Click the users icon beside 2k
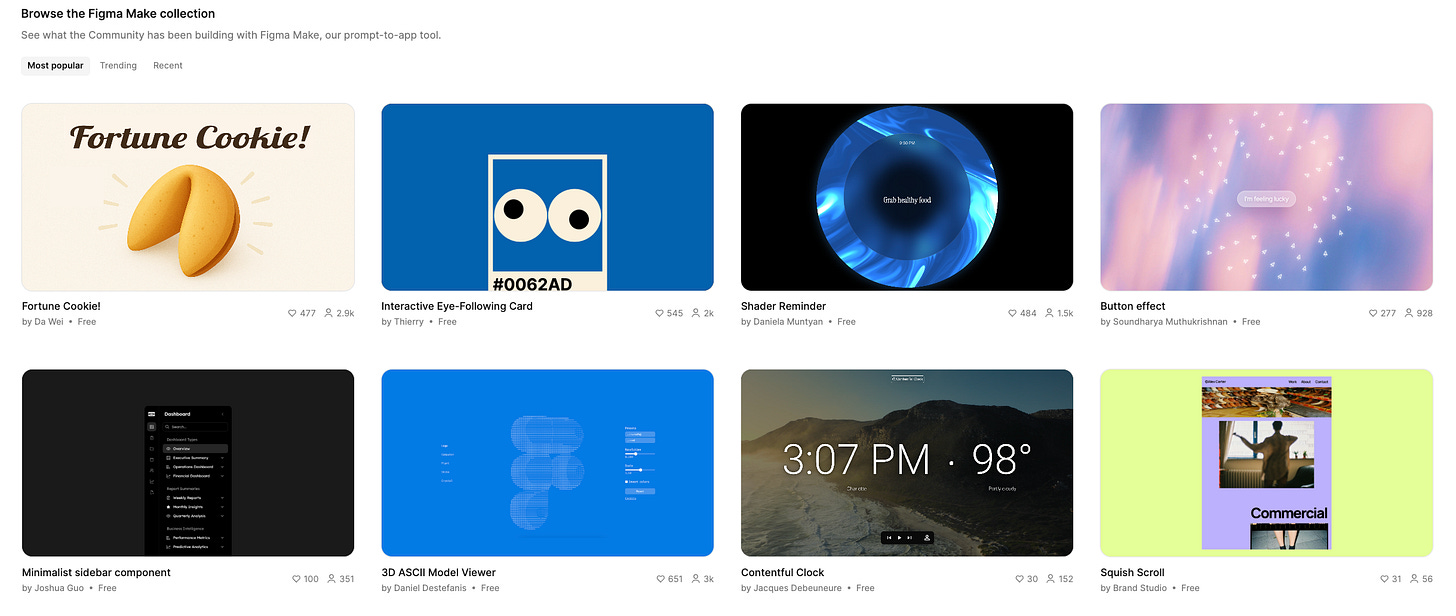 click(x=696, y=313)
